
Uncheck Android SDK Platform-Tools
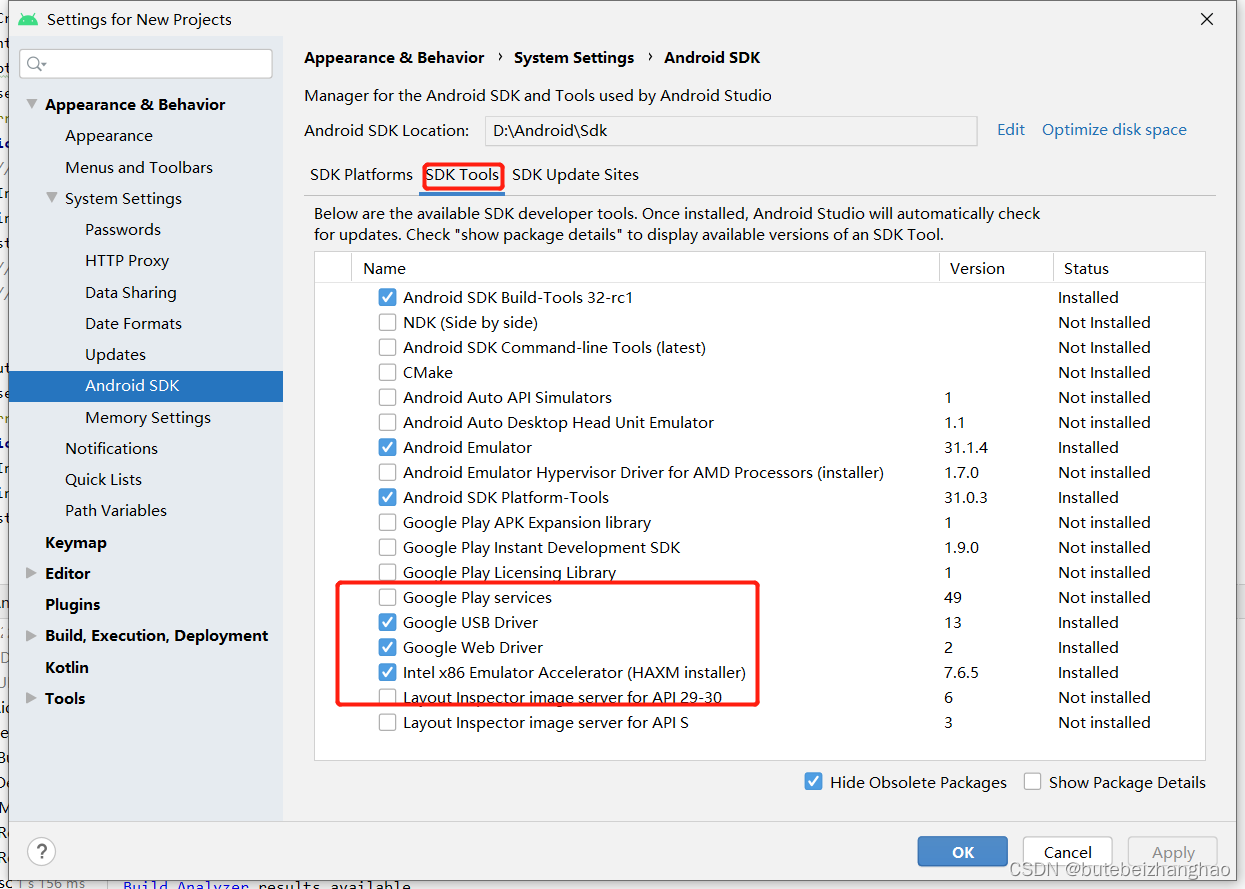(x=387, y=497)
